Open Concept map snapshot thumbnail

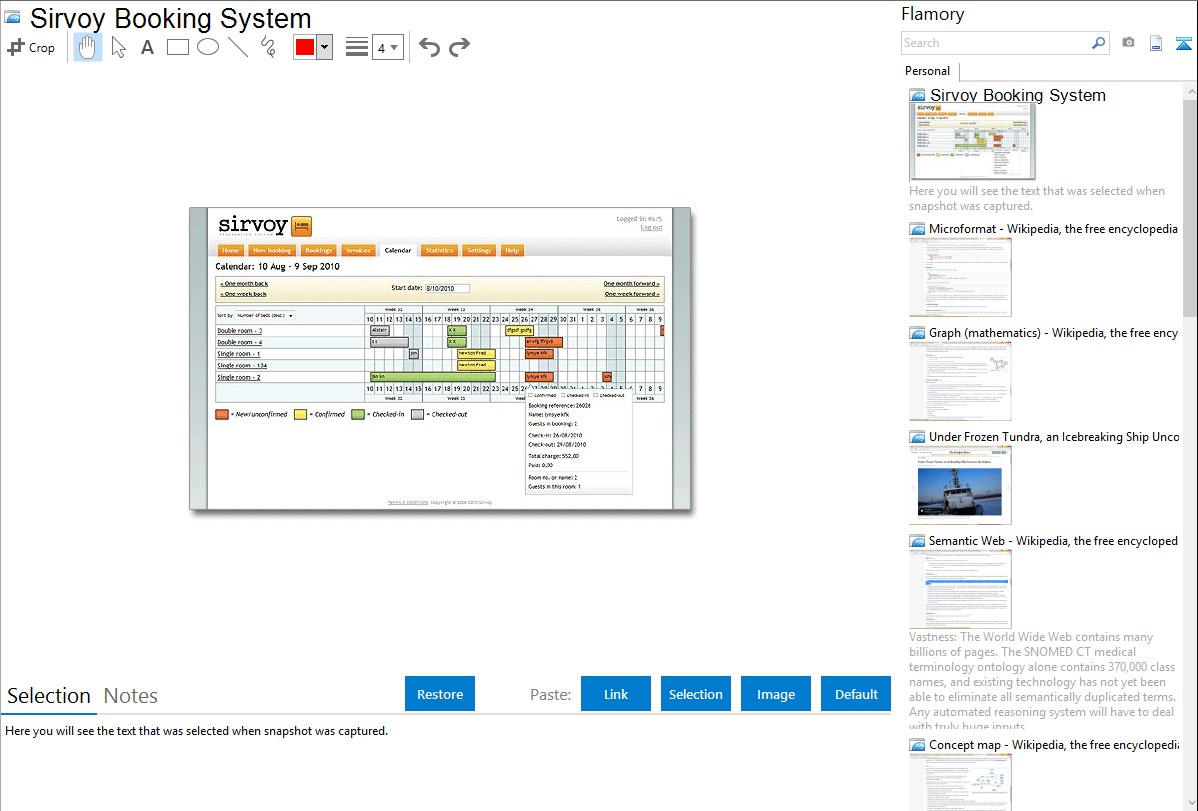tap(960, 782)
